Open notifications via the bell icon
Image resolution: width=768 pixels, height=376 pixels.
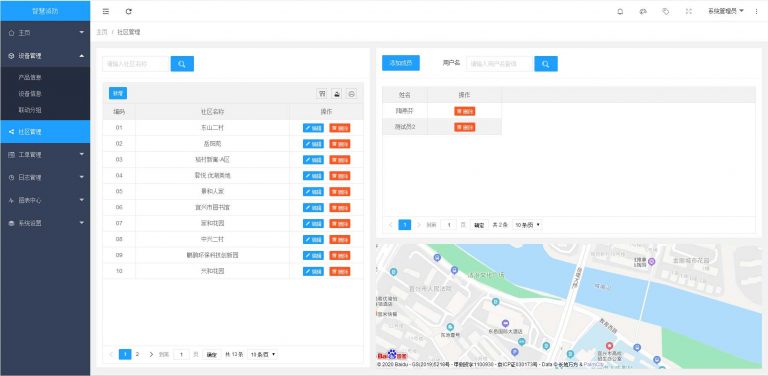coord(620,11)
